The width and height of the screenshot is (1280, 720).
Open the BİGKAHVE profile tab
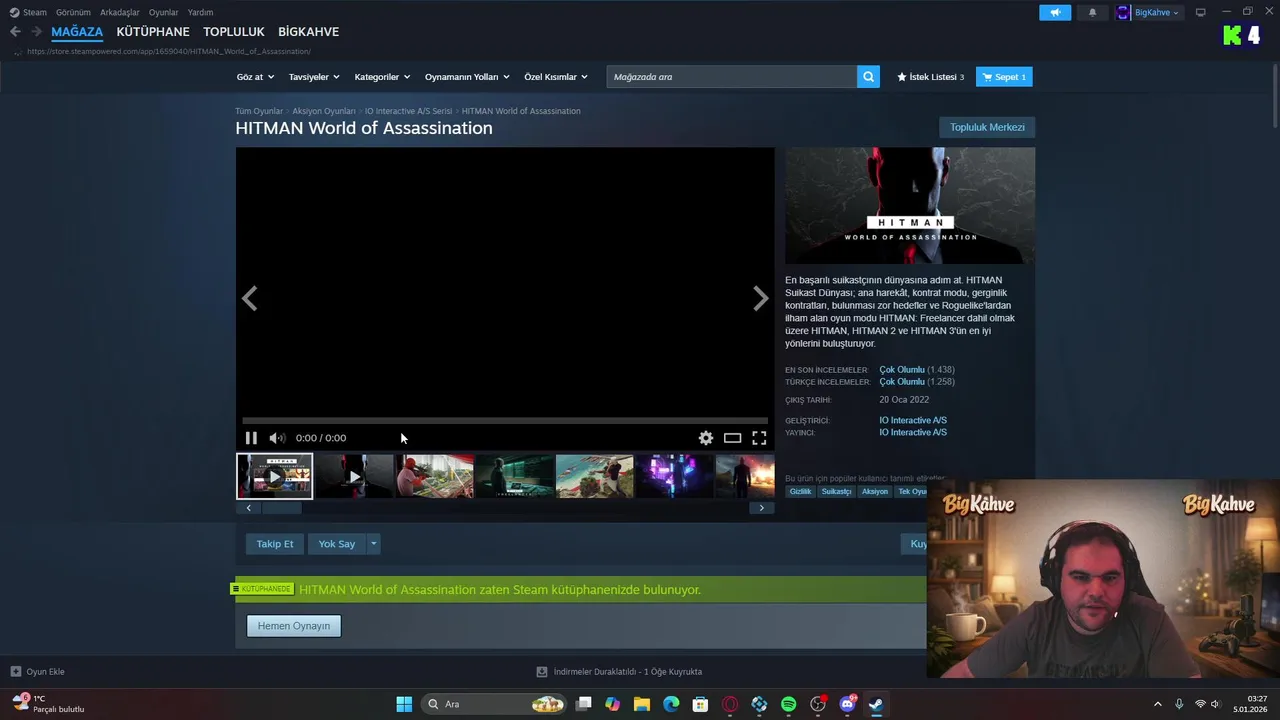tap(308, 32)
